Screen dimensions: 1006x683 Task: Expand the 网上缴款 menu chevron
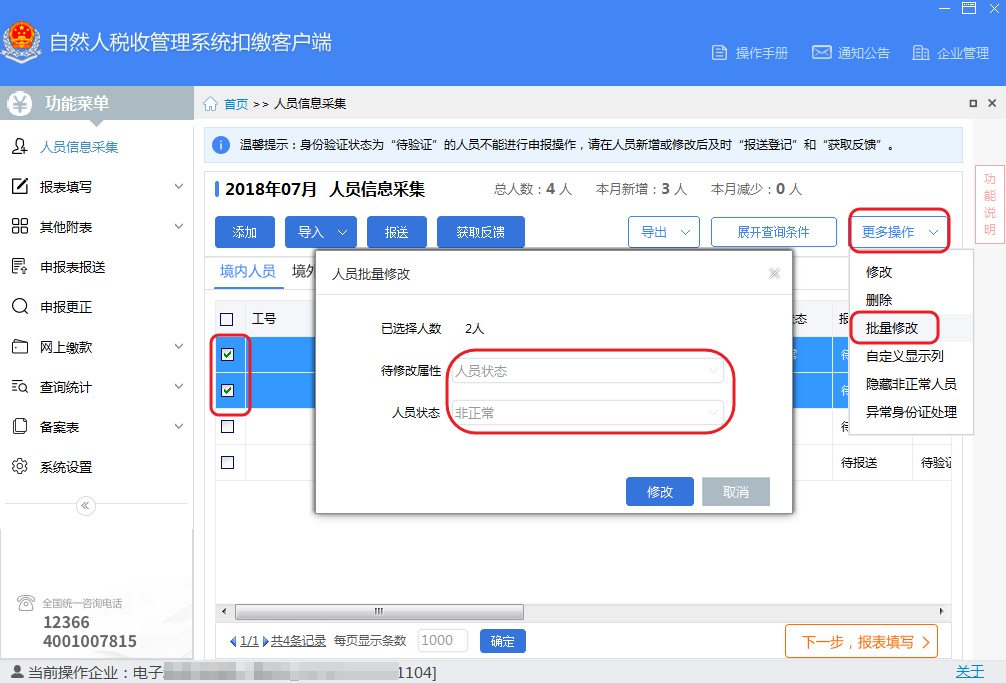coord(179,346)
